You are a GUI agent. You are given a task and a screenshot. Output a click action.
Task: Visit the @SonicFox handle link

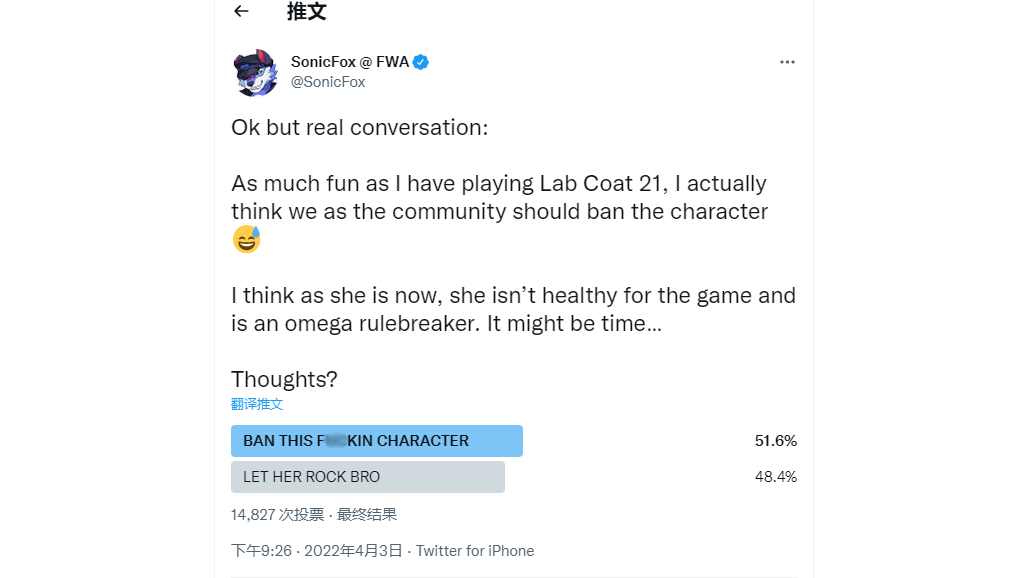coord(328,82)
